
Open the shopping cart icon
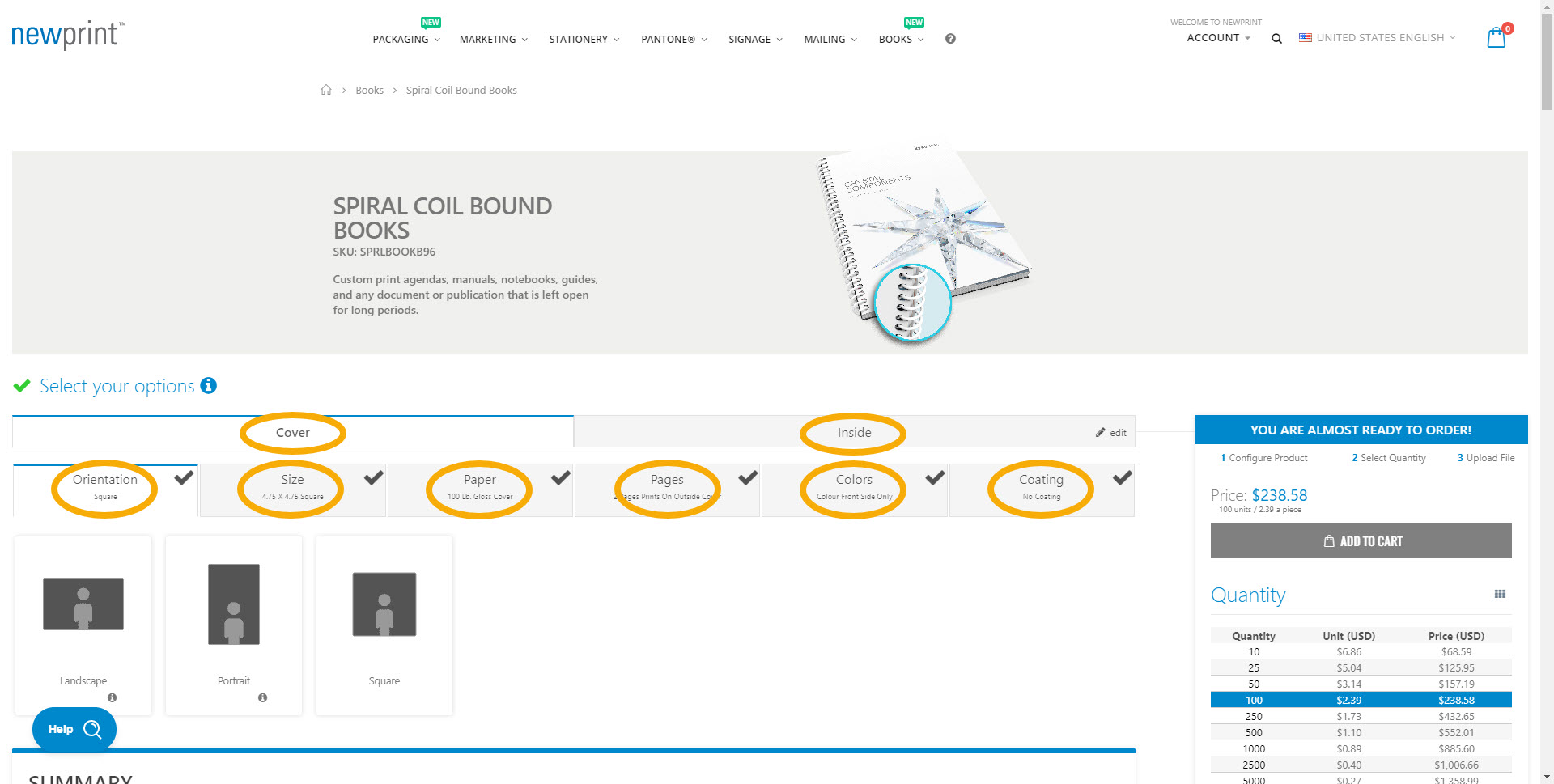pyautogui.click(x=1497, y=37)
